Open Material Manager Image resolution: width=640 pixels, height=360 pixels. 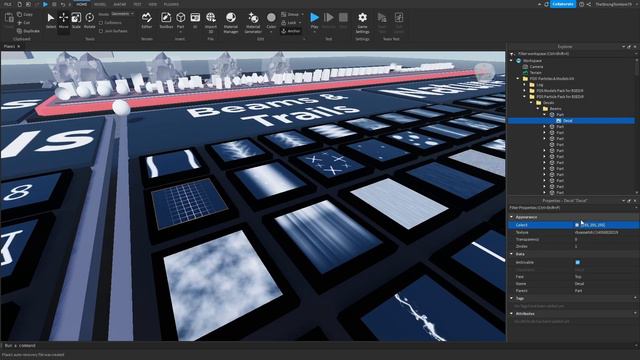pyautogui.click(x=231, y=22)
